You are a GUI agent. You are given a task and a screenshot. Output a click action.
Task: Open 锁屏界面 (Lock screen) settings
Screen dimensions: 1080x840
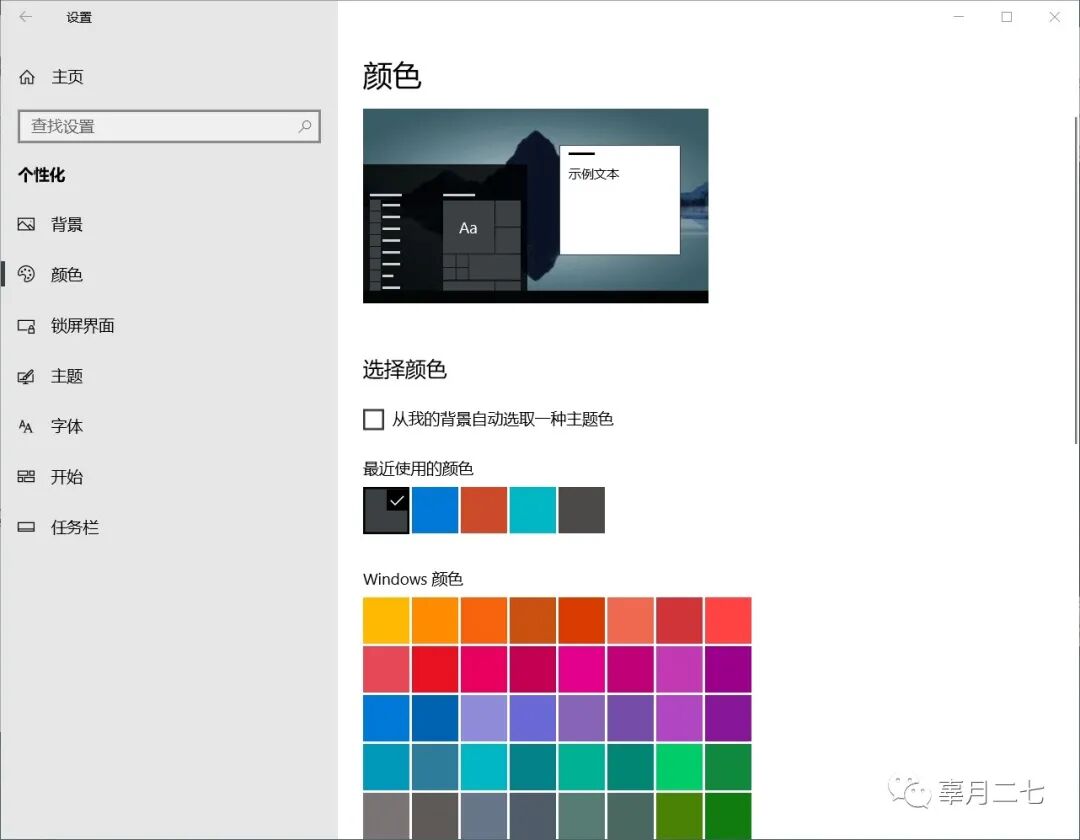pos(80,325)
